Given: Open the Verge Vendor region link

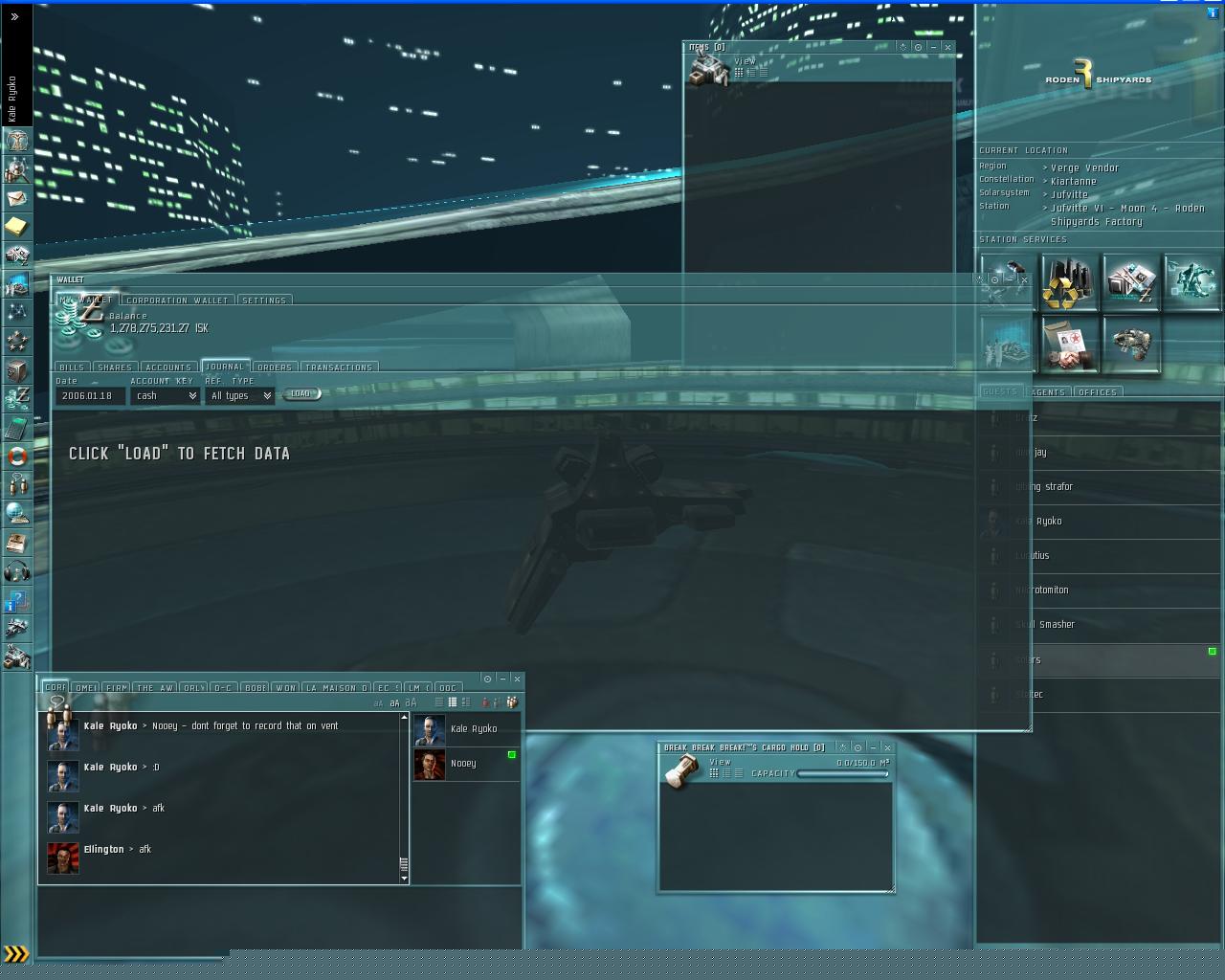Looking at the screenshot, I should click(x=1085, y=167).
